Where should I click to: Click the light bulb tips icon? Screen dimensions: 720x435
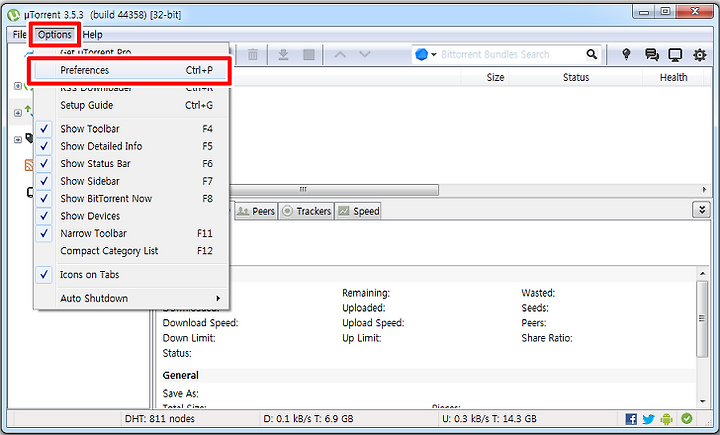[x=626, y=55]
